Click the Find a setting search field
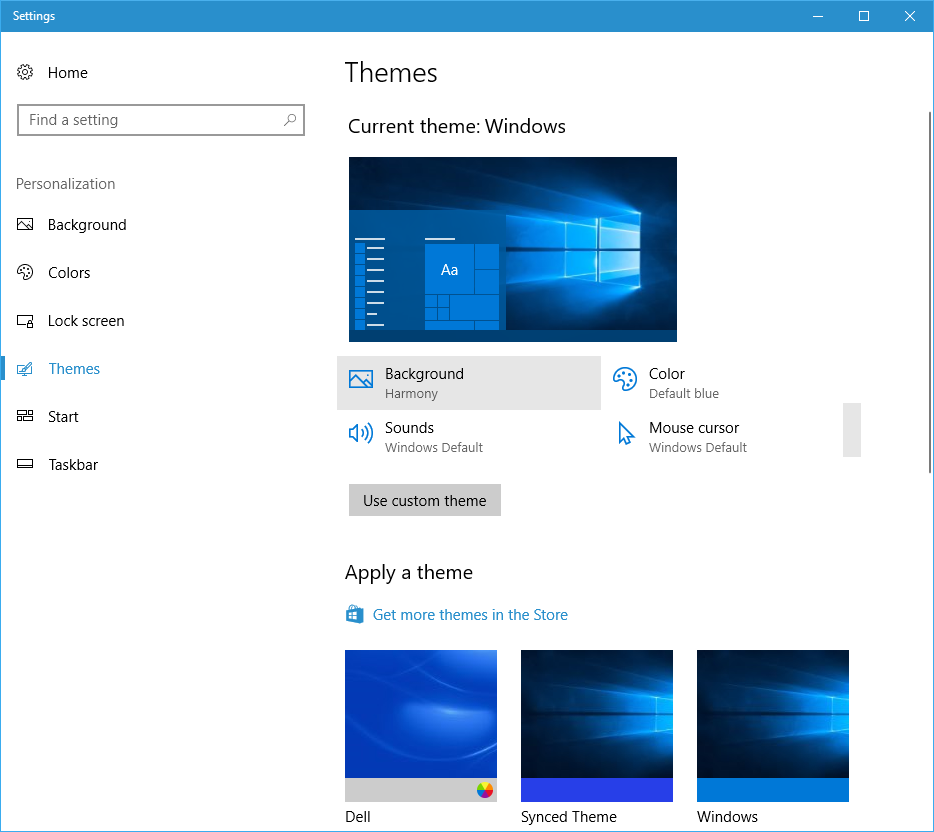The height and width of the screenshot is (832, 934). click(150, 120)
